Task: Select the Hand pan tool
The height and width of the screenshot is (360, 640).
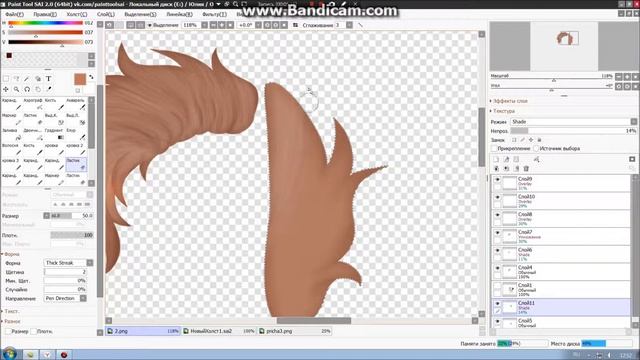Action: [38, 89]
